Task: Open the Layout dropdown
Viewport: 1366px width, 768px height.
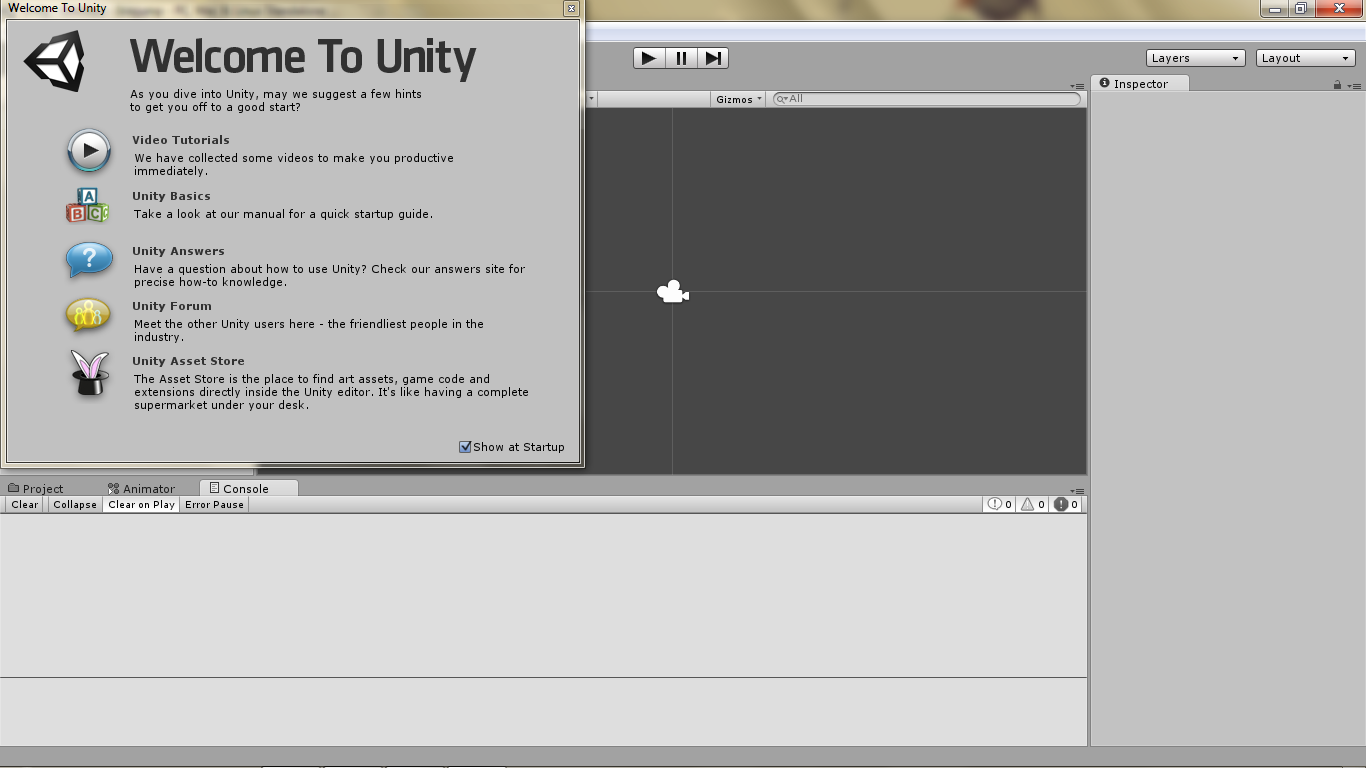Action: click(x=1304, y=57)
